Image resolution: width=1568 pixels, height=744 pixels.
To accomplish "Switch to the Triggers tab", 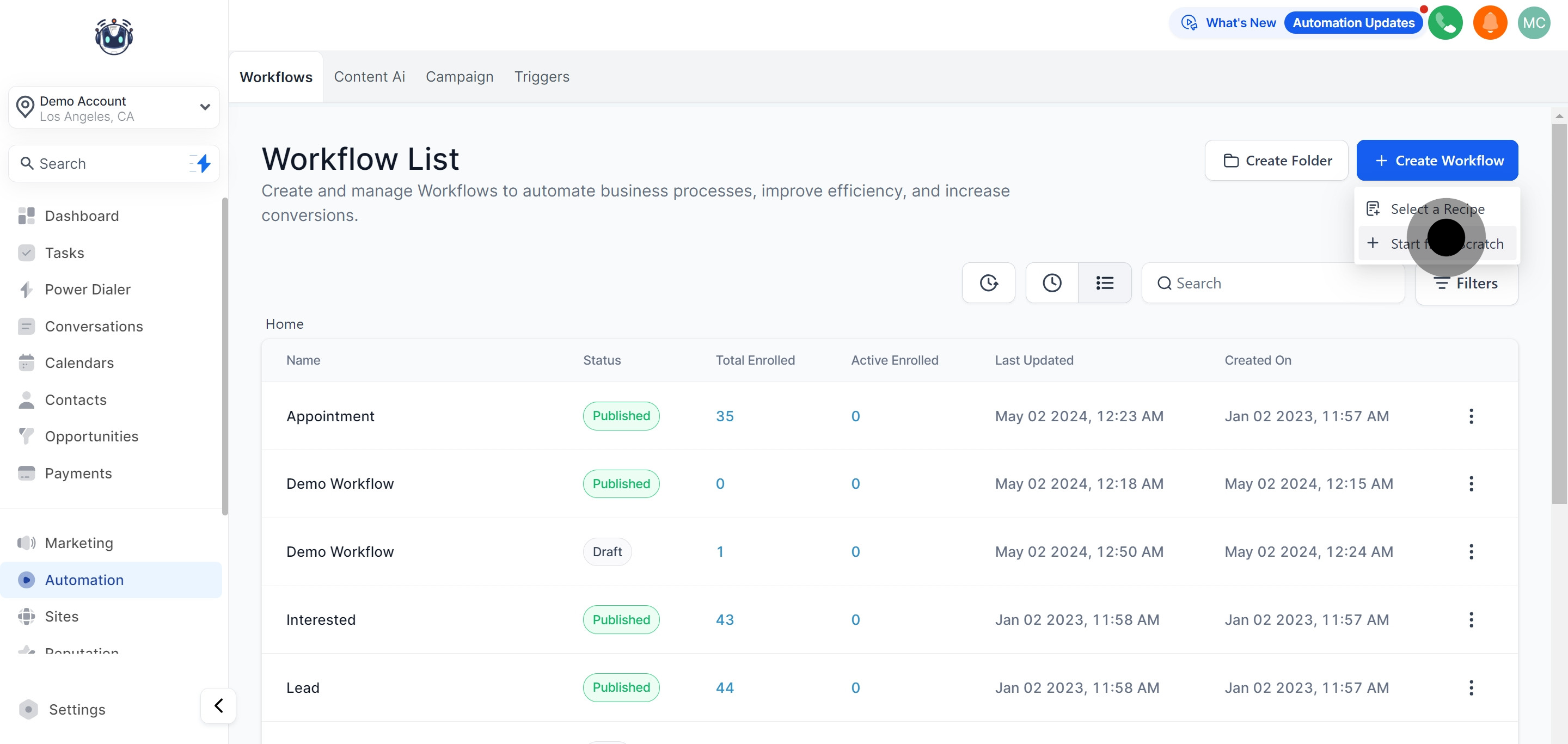I will click(x=541, y=77).
